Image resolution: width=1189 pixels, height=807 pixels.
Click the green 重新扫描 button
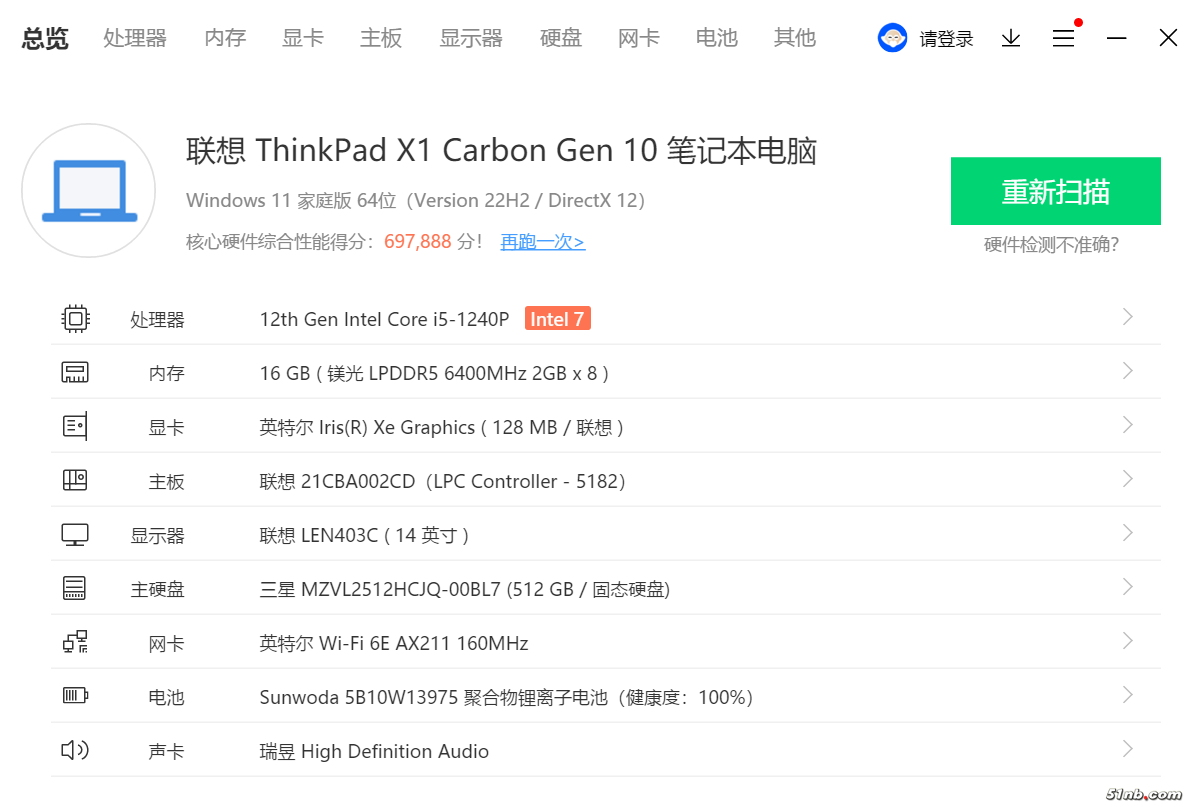[1056, 191]
